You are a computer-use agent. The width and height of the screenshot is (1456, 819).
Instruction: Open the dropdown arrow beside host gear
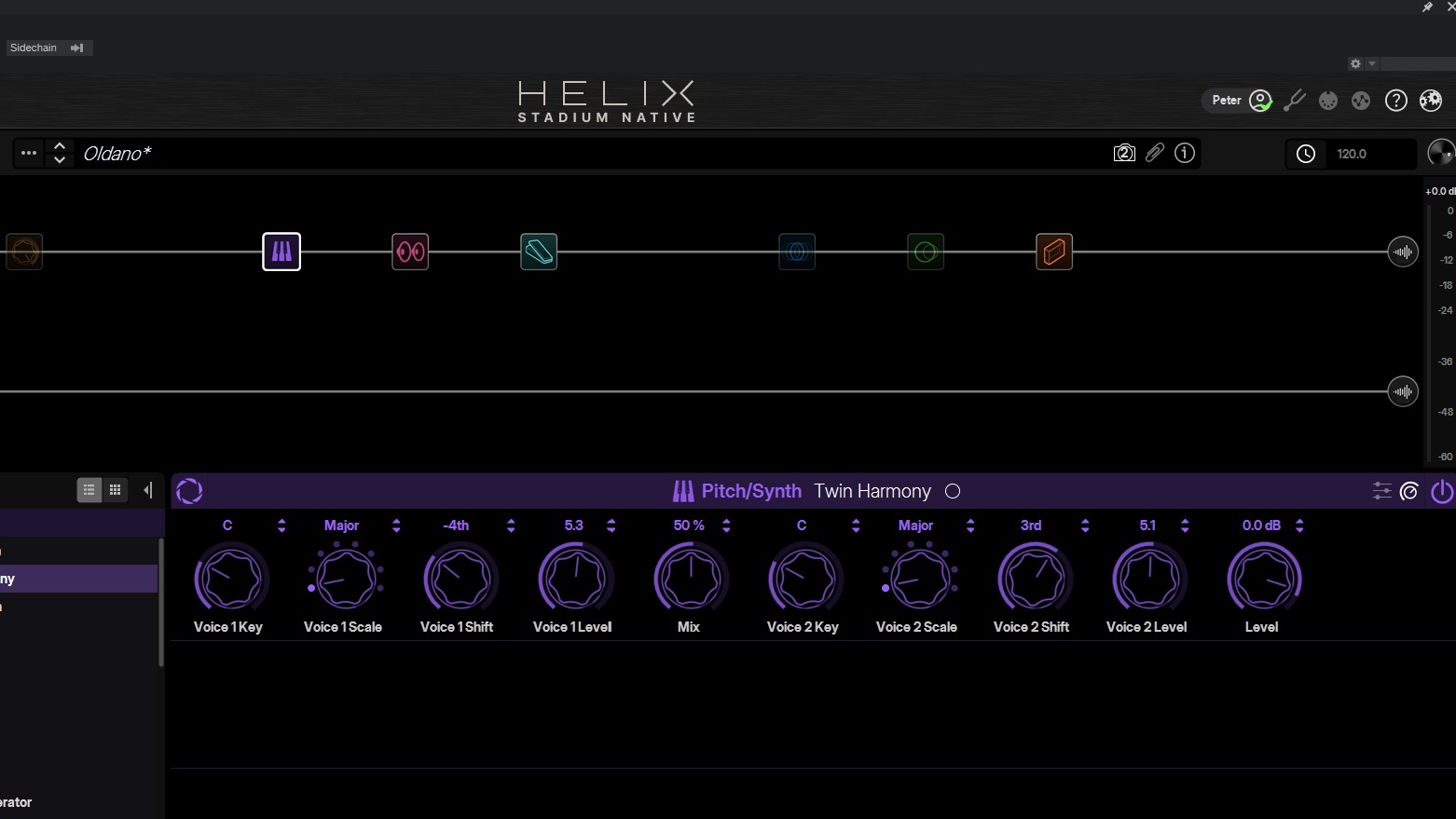(1372, 63)
